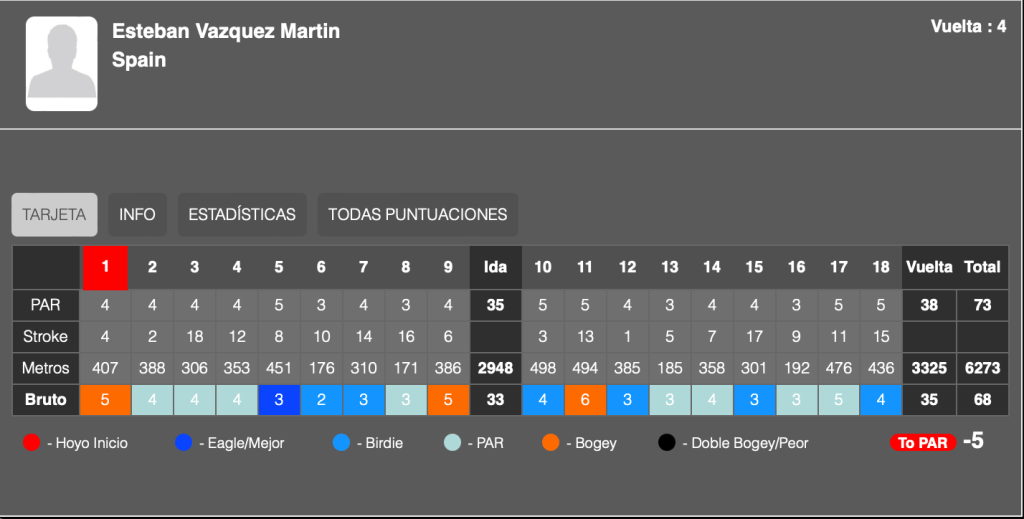Click player name Esteban Vazquez Martin
1024x519 pixels.
226,31
